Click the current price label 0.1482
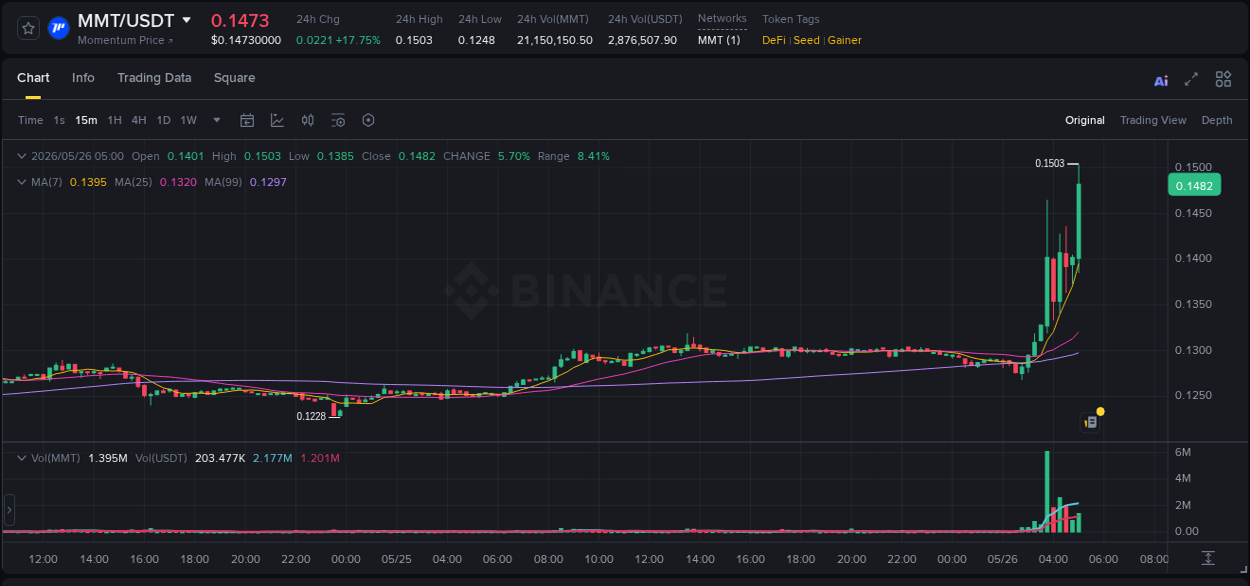 pos(1194,185)
